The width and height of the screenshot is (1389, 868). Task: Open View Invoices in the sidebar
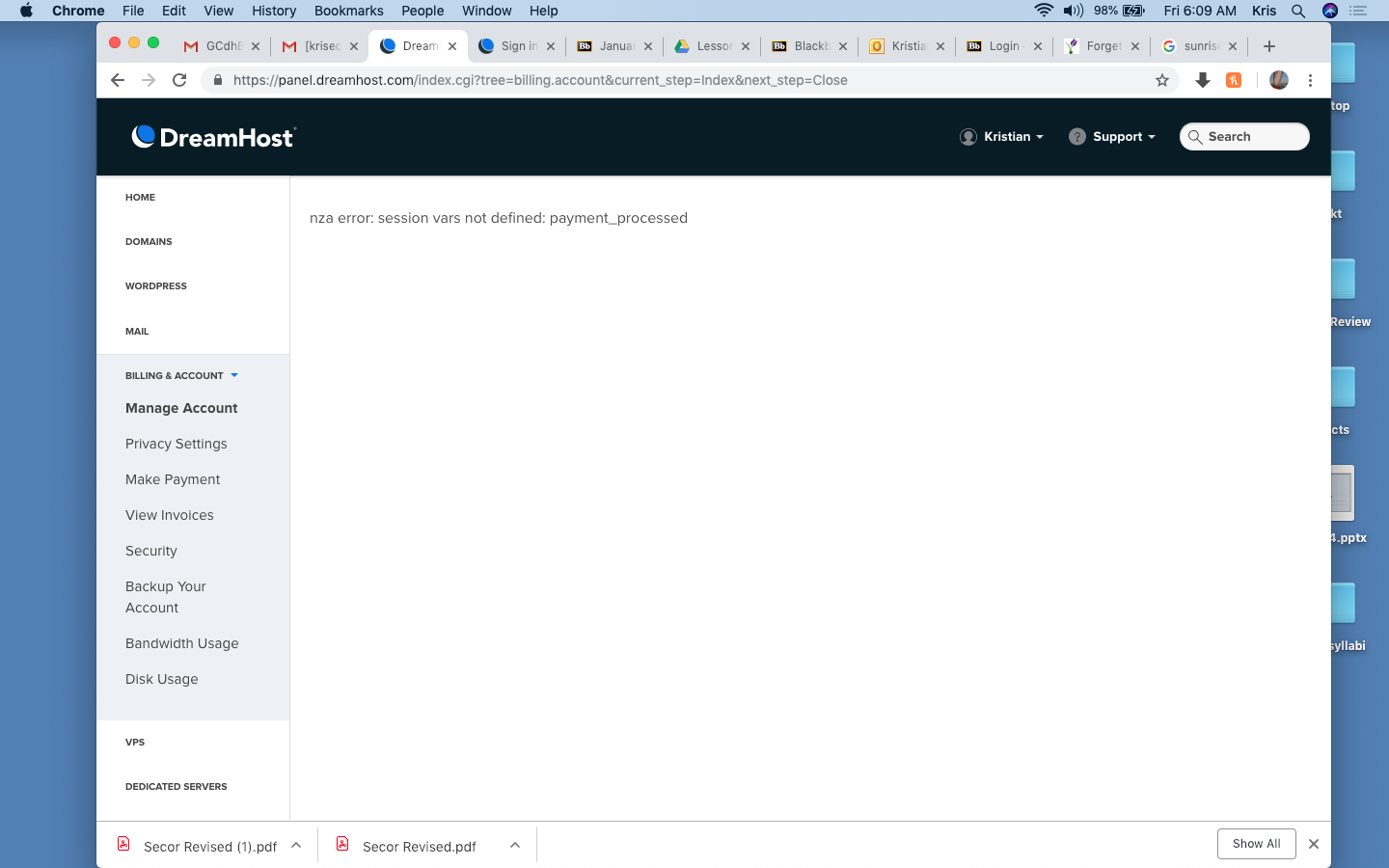170,515
